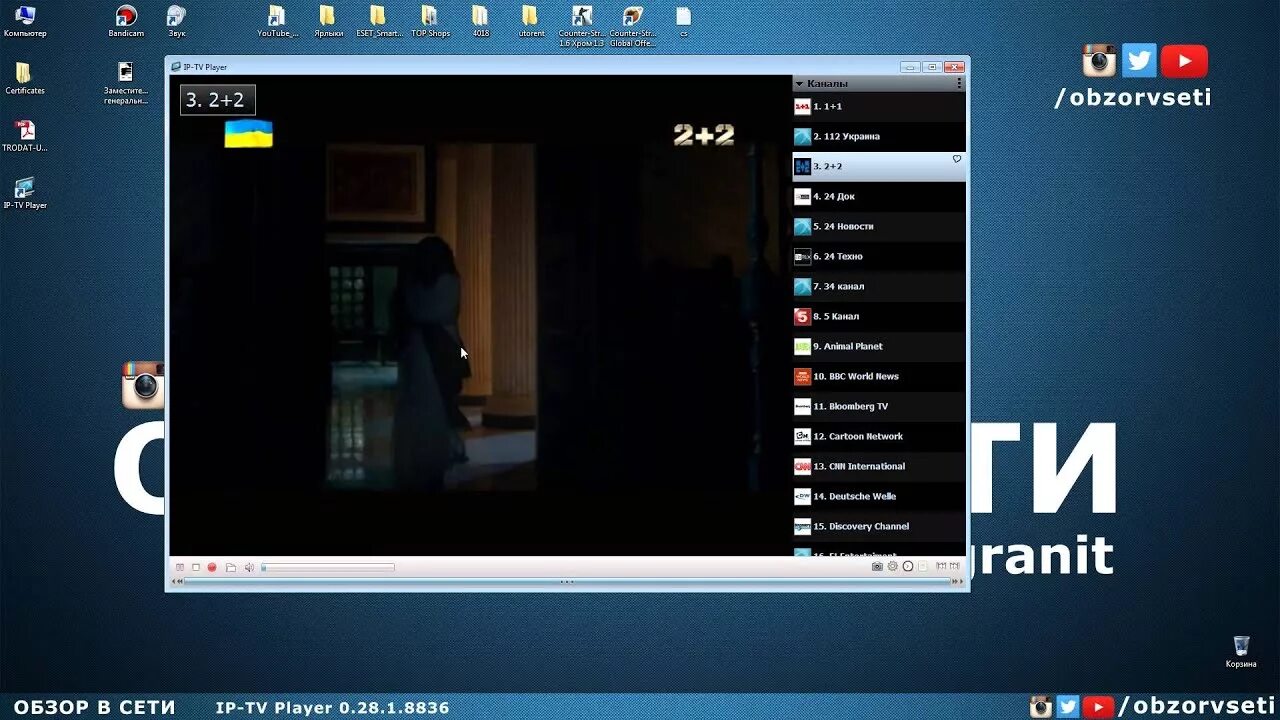Open file with the folder icon
1280x720 pixels.
point(231,567)
